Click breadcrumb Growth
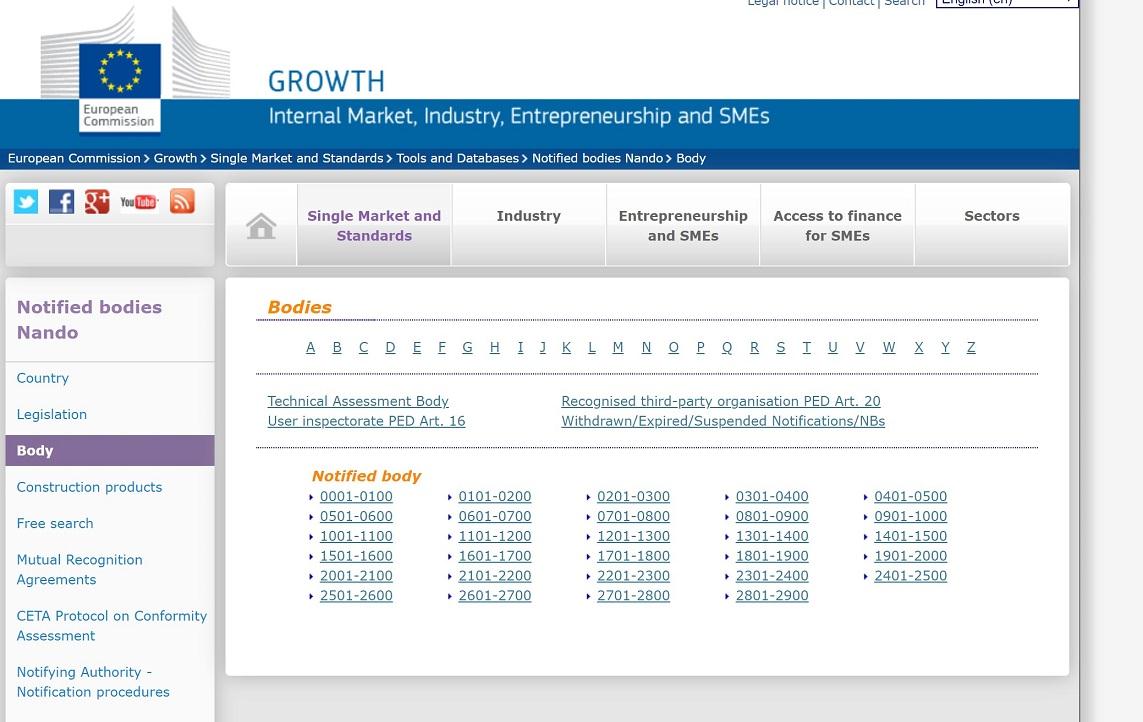The width and height of the screenshot is (1143, 722). click(175, 158)
